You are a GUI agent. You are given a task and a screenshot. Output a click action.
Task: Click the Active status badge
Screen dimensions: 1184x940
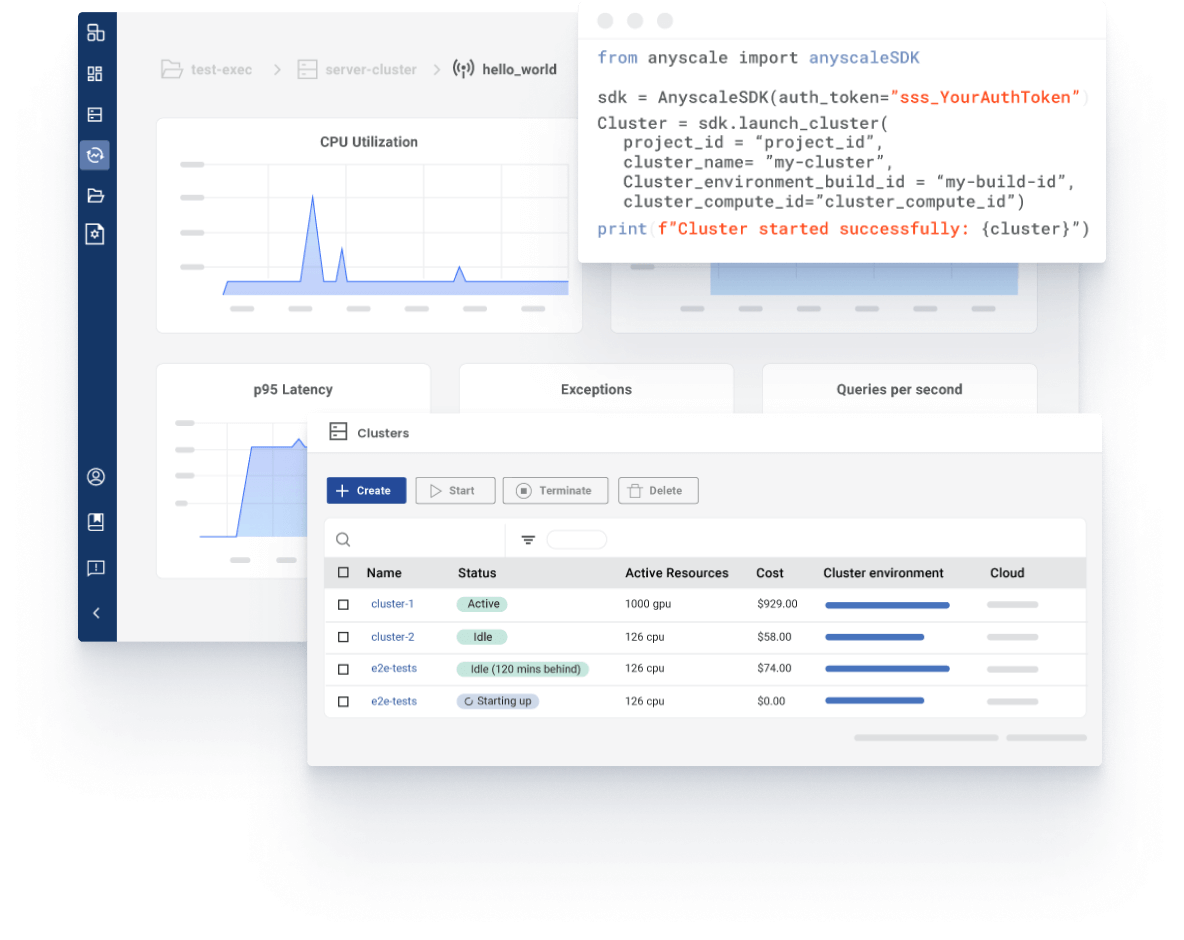click(483, 604)
